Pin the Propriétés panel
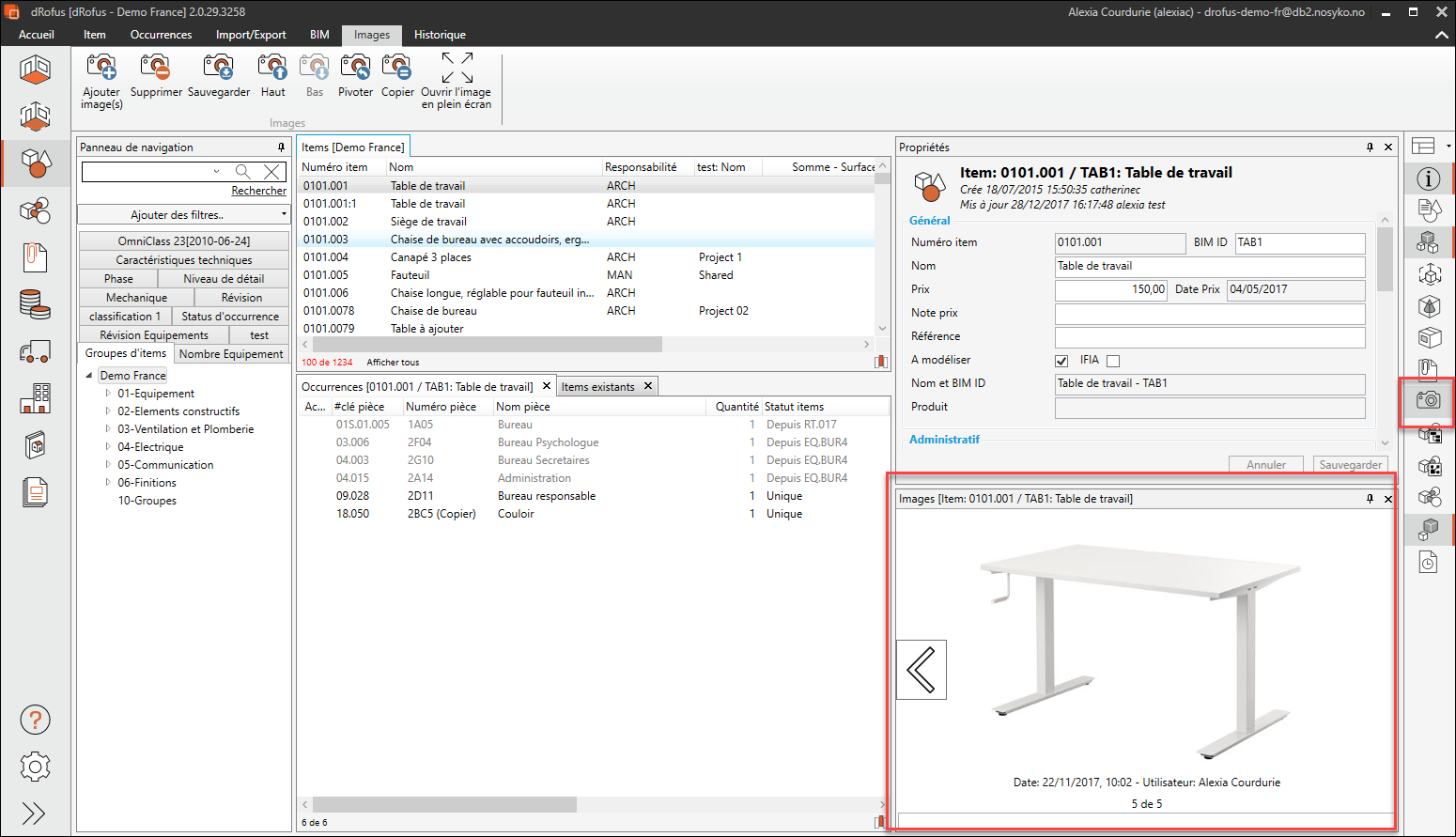Viewport: 1456px width, 837px height. (1370, 147)
